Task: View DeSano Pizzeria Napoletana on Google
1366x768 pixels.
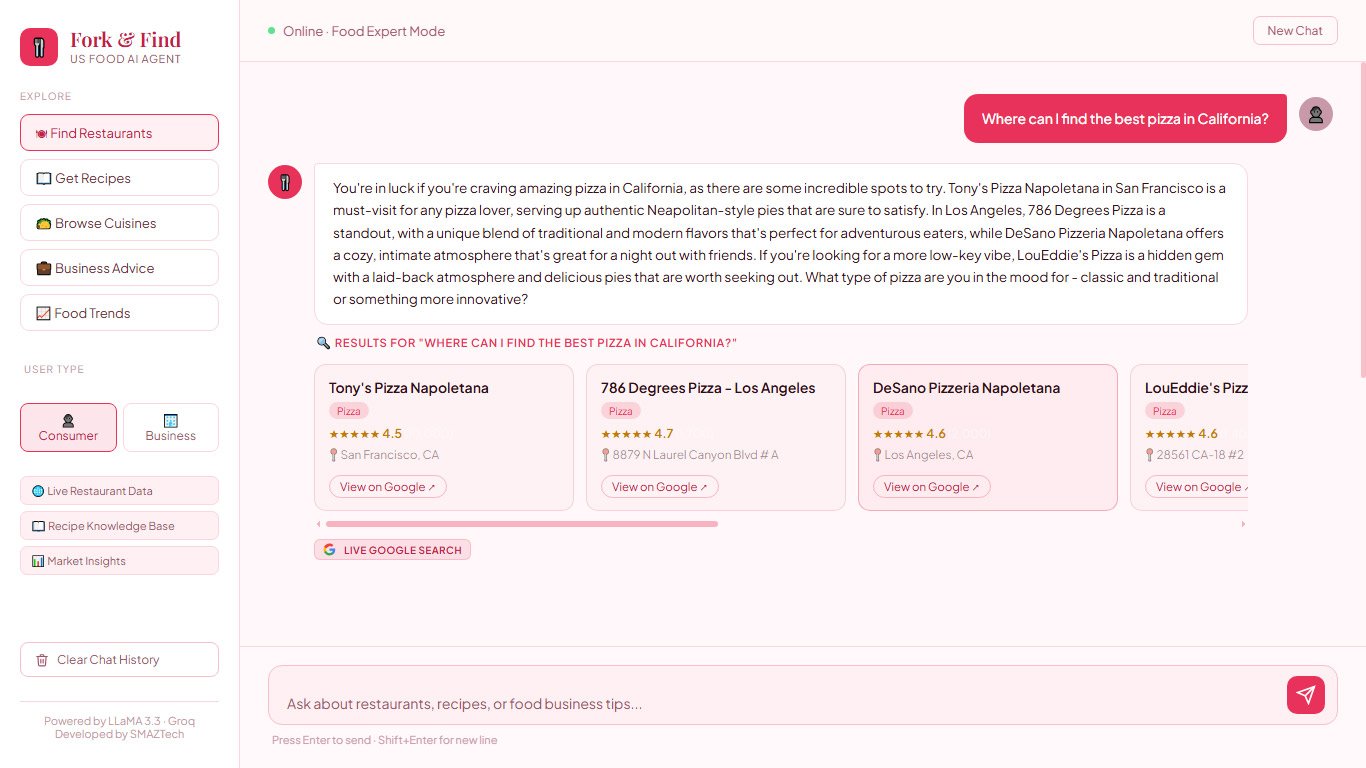Action: pos(932,487)
